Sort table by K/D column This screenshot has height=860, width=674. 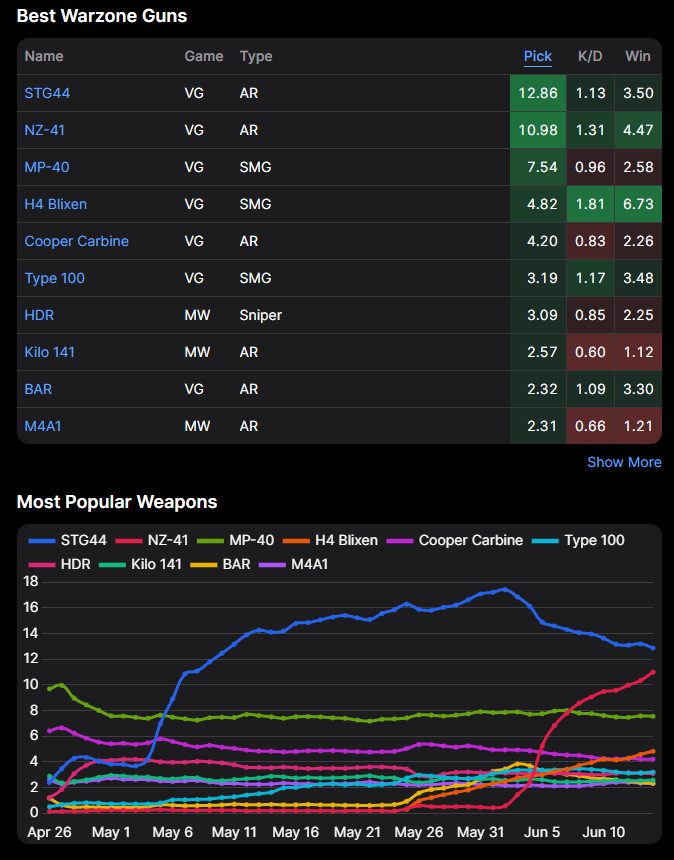589,56
